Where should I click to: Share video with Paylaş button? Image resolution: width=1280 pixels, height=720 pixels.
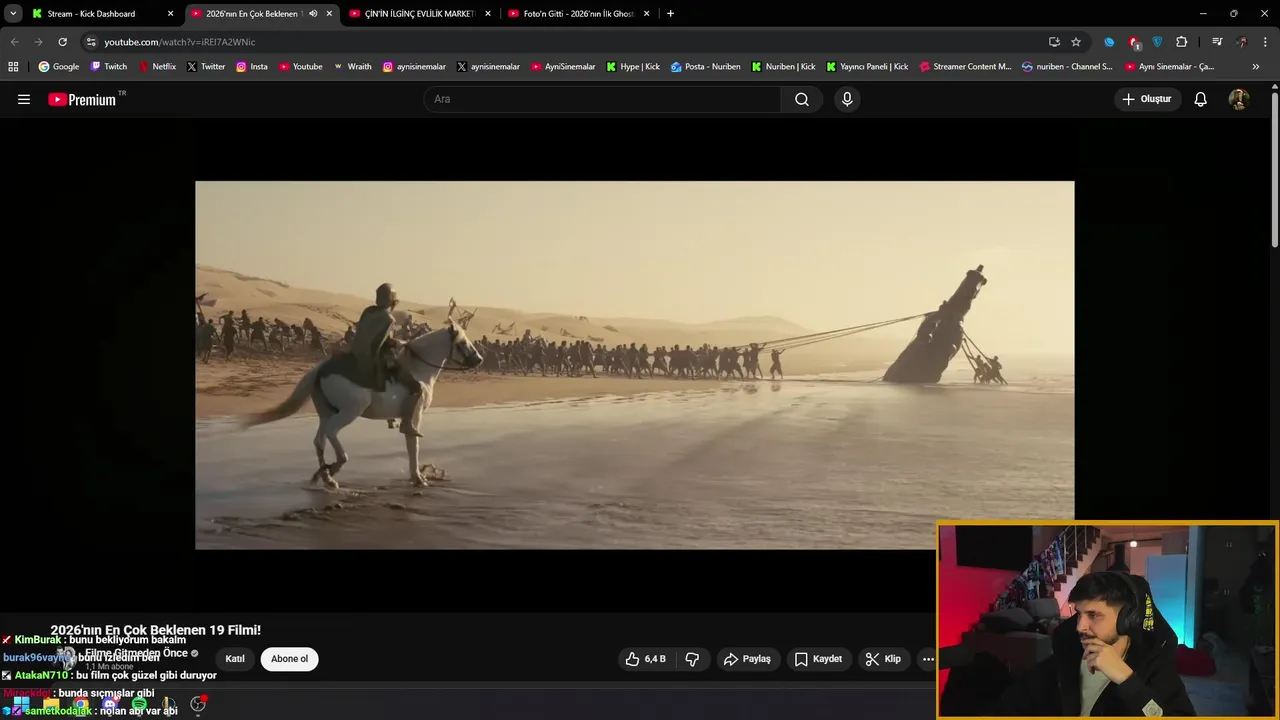click(x=748, y=659)
